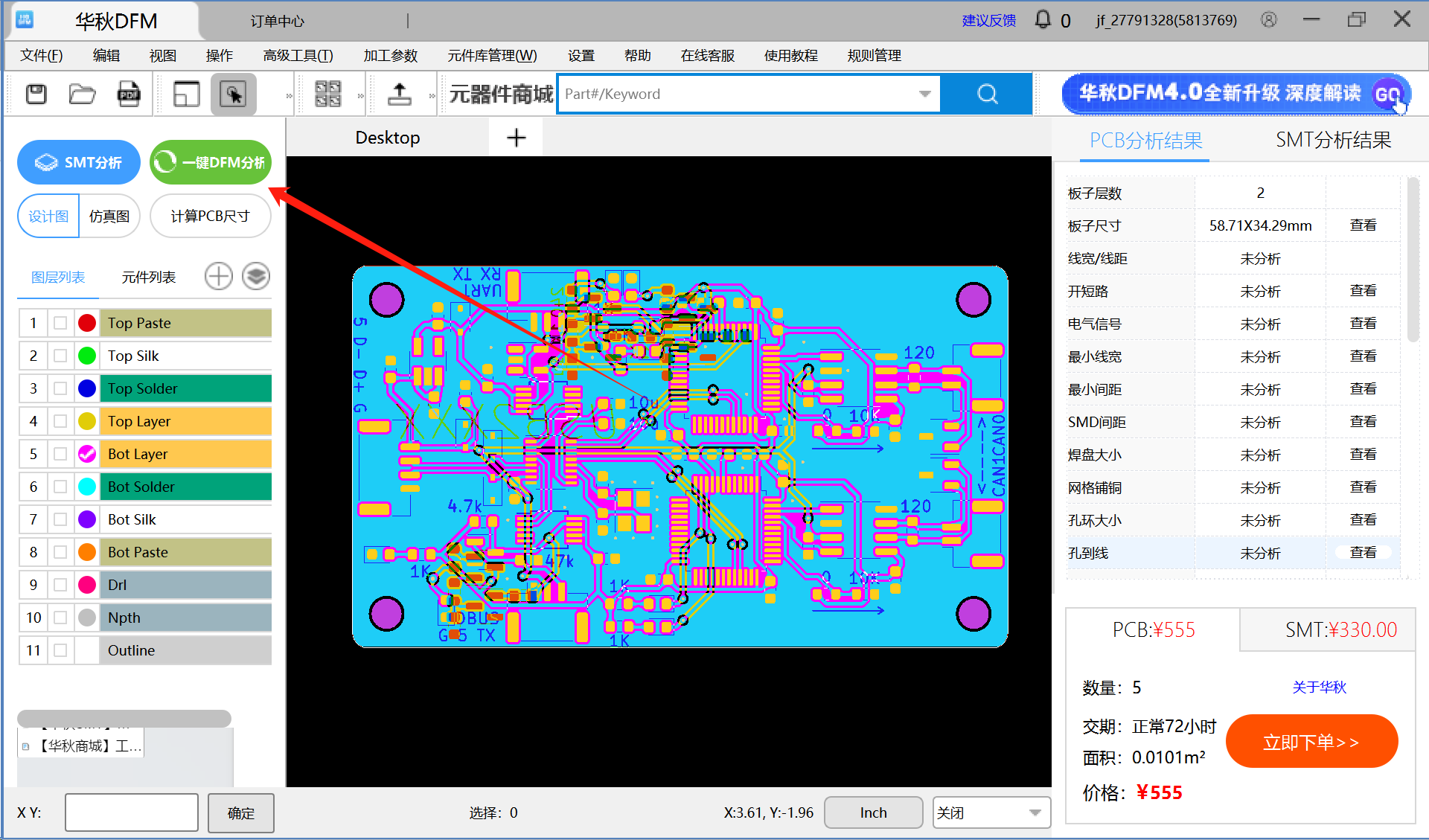Screen dimensions: 1429x840
Task: Click the save file icon
Action: 36,94
